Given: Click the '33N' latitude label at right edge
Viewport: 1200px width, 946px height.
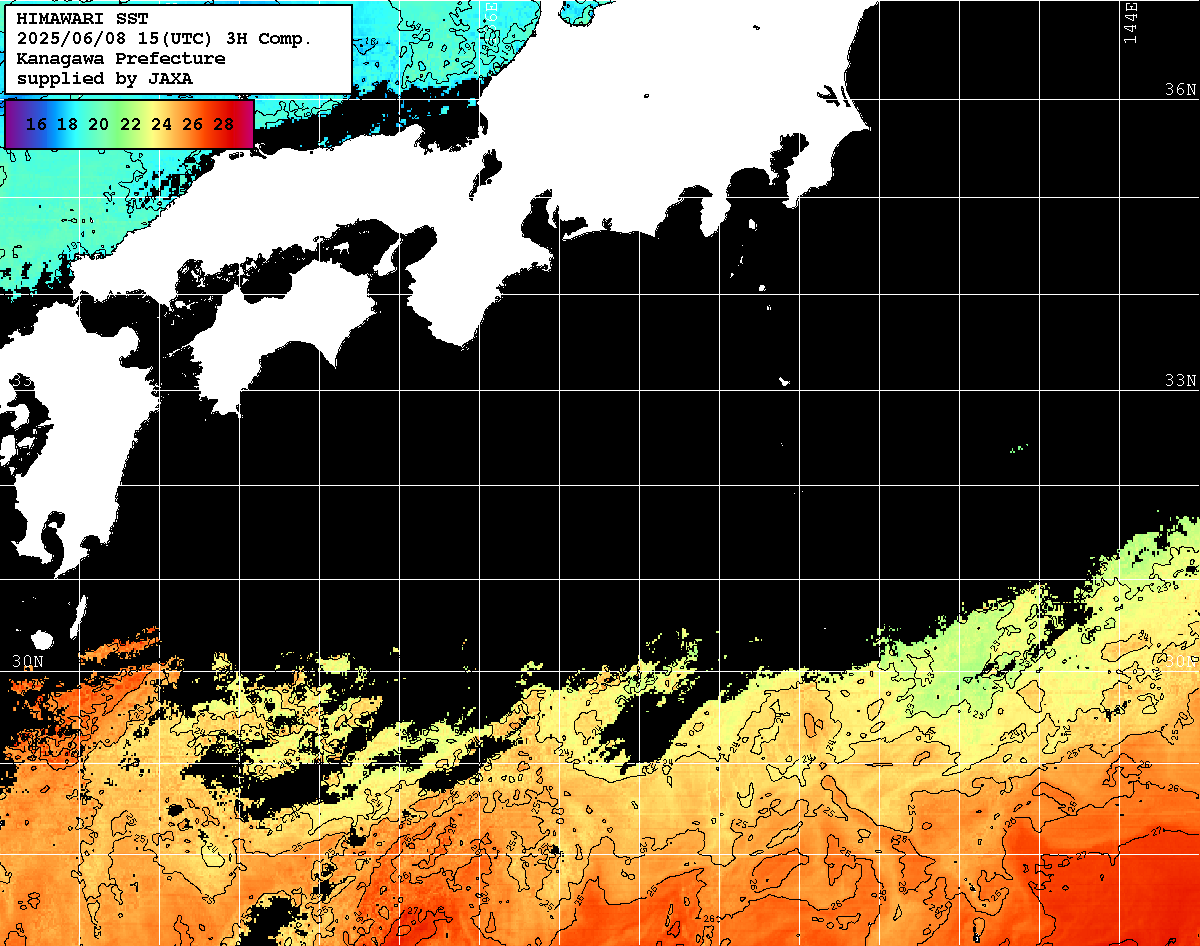Looking at the screenshot, I should click(x=1181, y=381).
